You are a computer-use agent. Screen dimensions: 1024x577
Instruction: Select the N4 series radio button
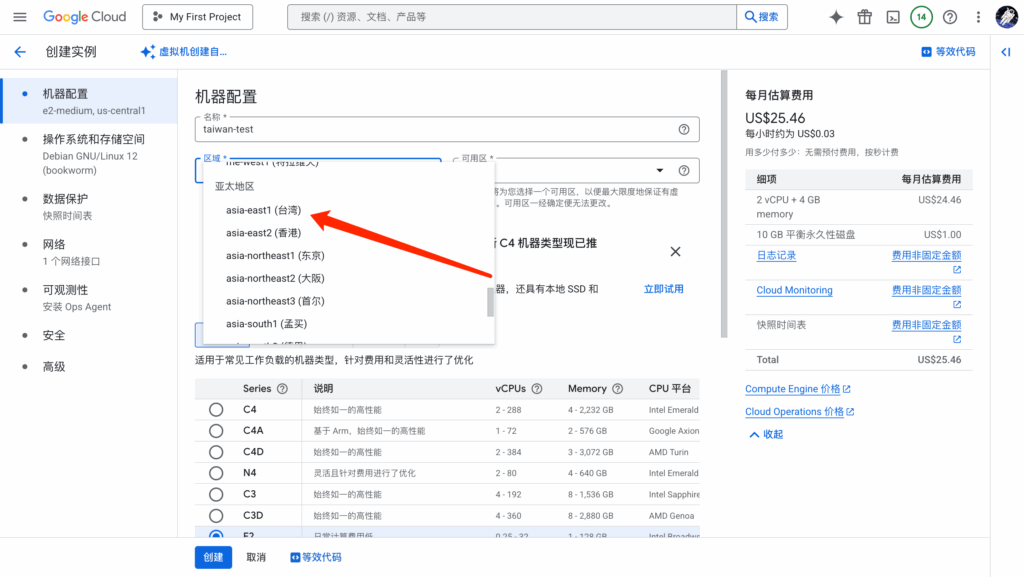click(216, 473)
